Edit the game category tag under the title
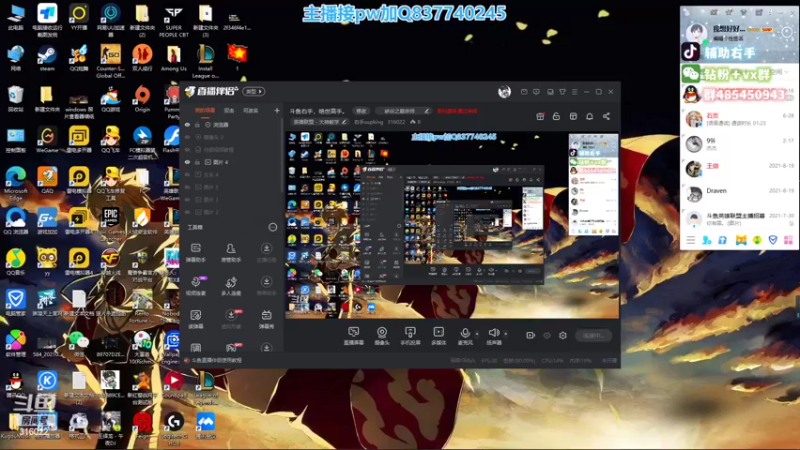This screenshot has height=450, width=800. coord(320,122)
